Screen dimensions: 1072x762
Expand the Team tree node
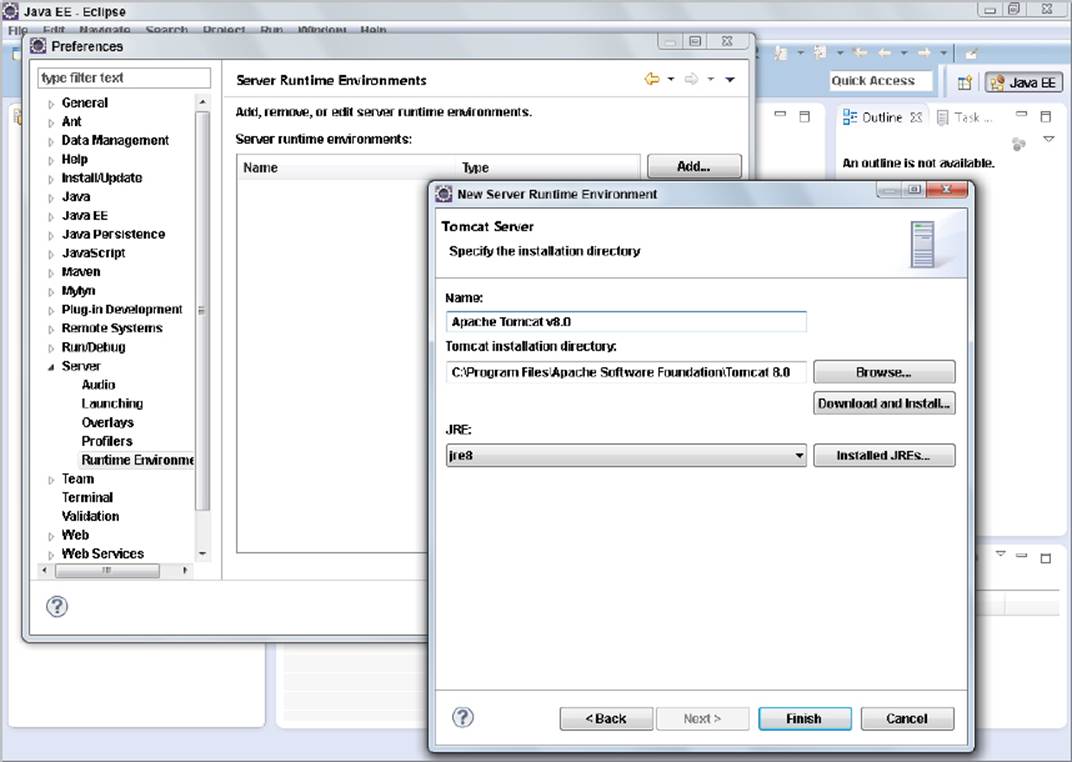point(51,480)
